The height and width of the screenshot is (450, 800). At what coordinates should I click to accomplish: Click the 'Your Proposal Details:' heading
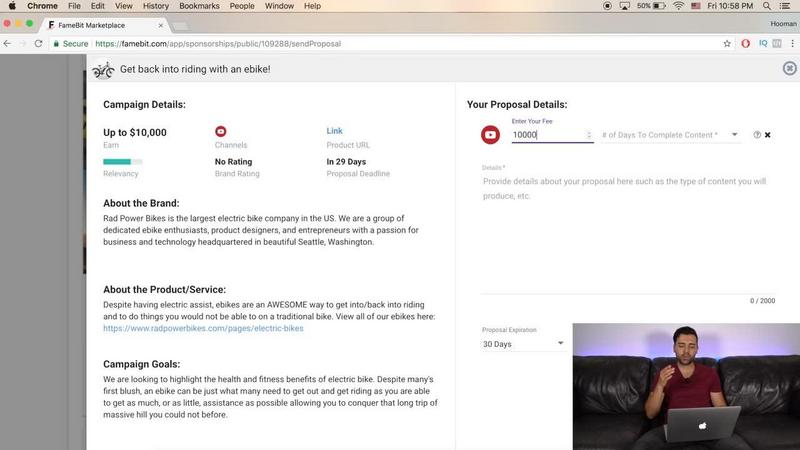pos(517,105)
